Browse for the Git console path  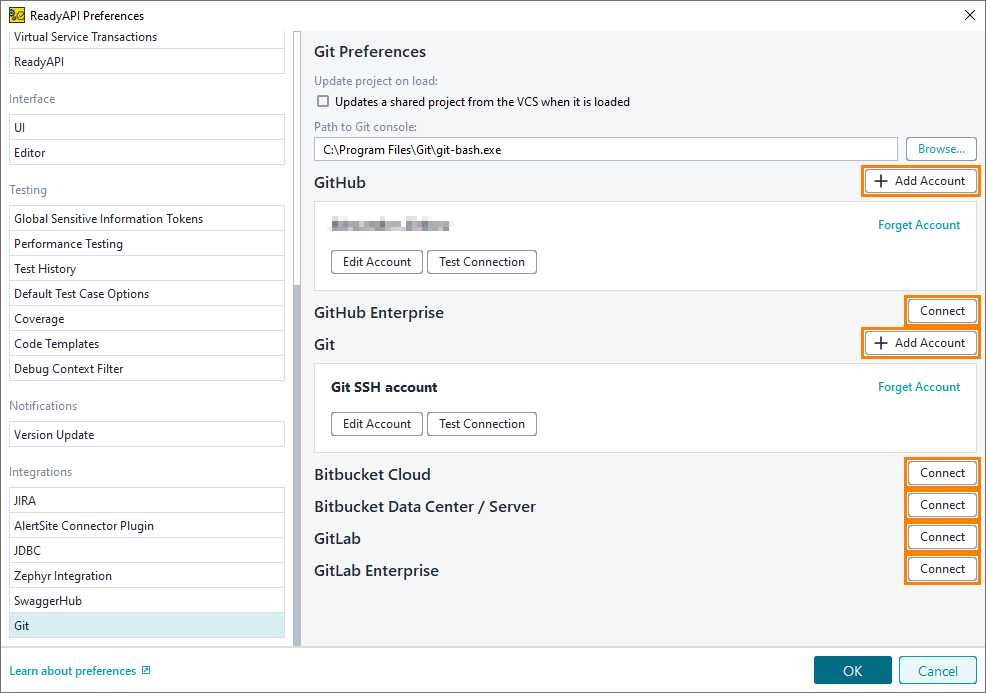tap(940, 149)
